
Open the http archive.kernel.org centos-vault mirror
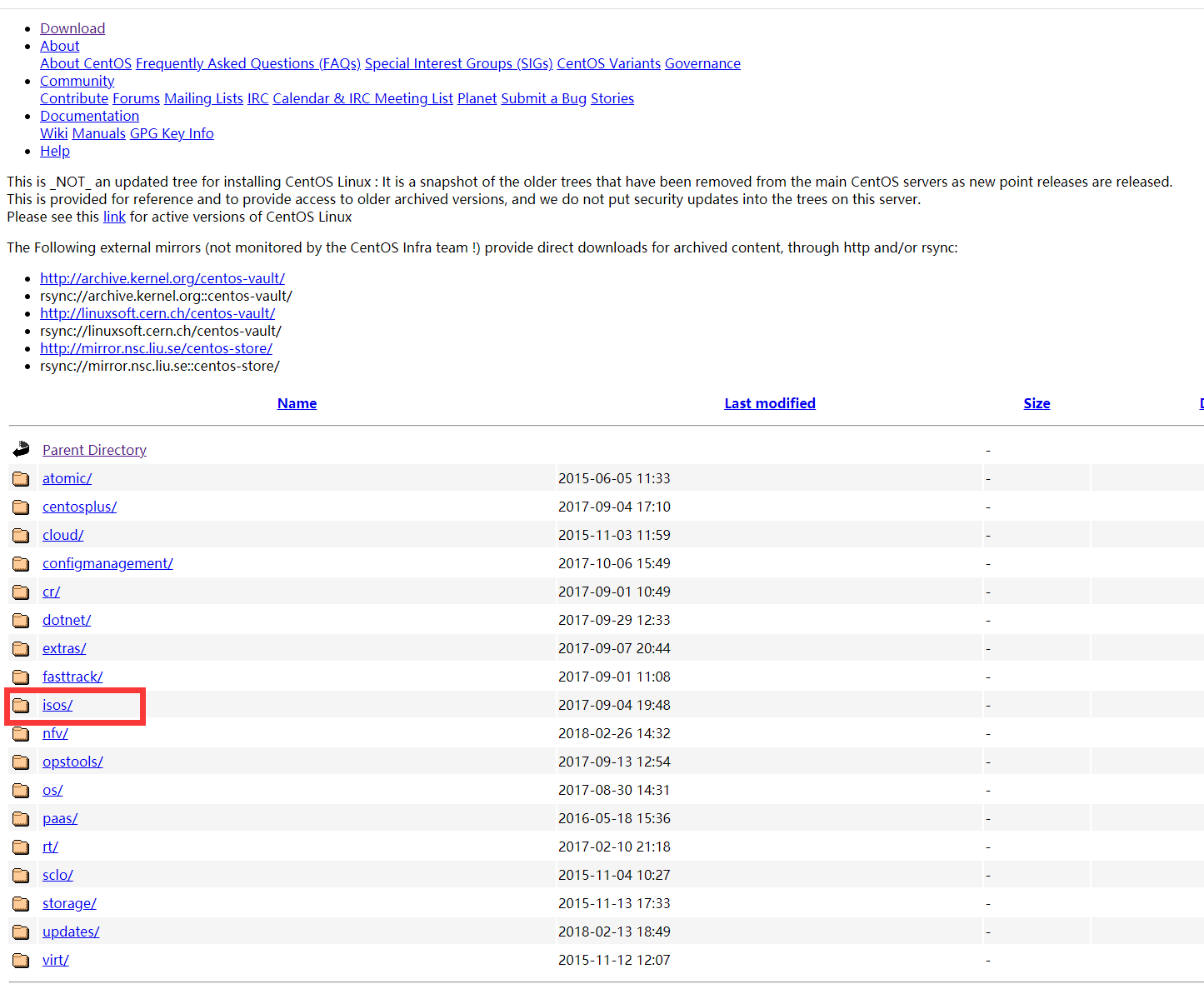162,278
